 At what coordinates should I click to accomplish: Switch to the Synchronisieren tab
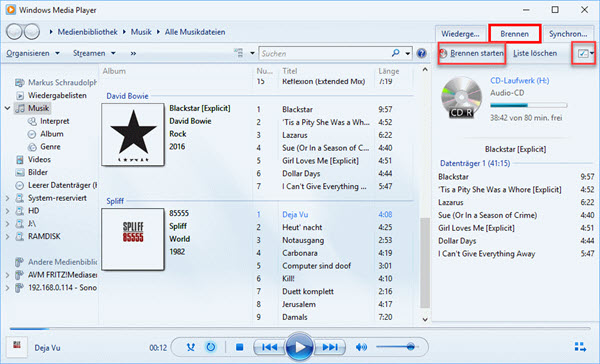pos(568,34)
